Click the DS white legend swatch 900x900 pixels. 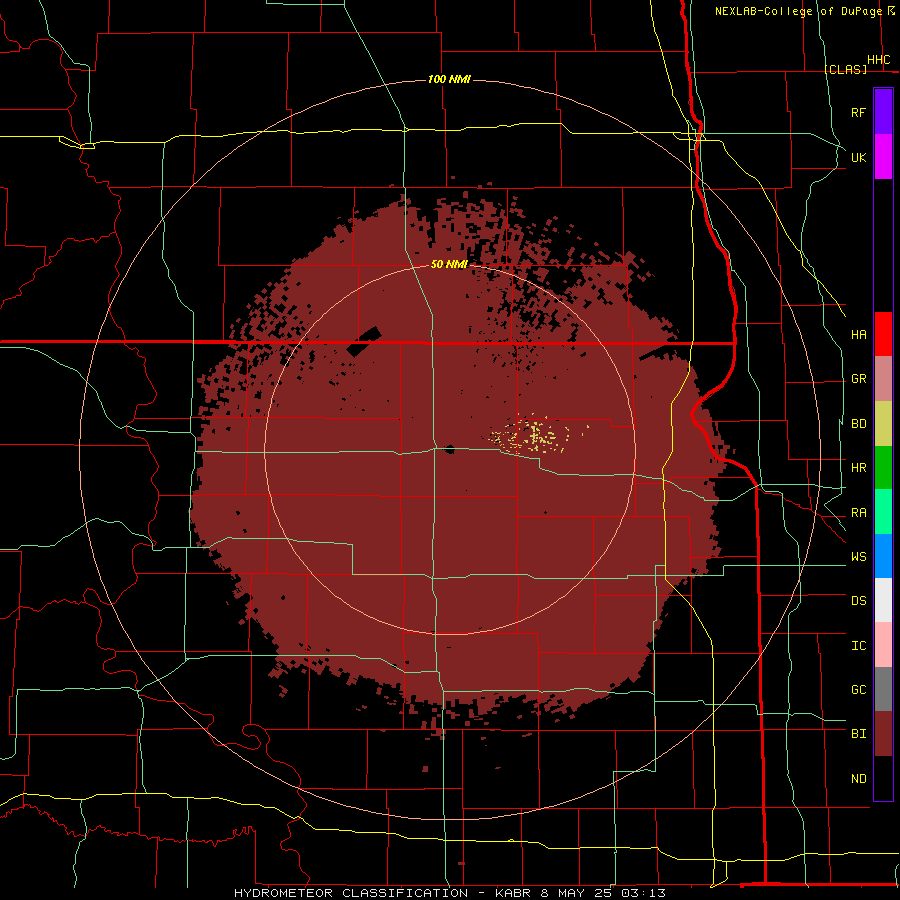pos(883,600)
